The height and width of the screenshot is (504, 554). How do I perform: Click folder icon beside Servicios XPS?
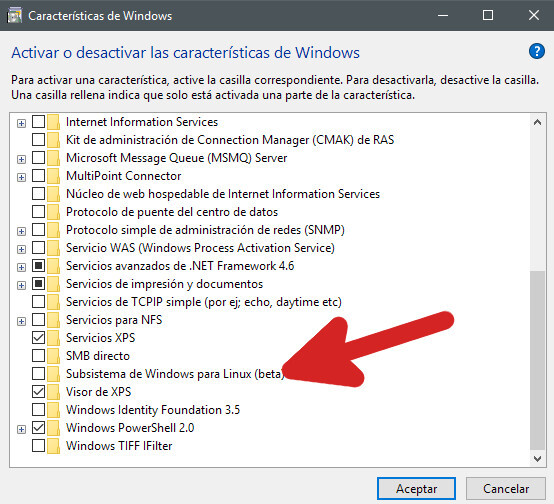53,338
